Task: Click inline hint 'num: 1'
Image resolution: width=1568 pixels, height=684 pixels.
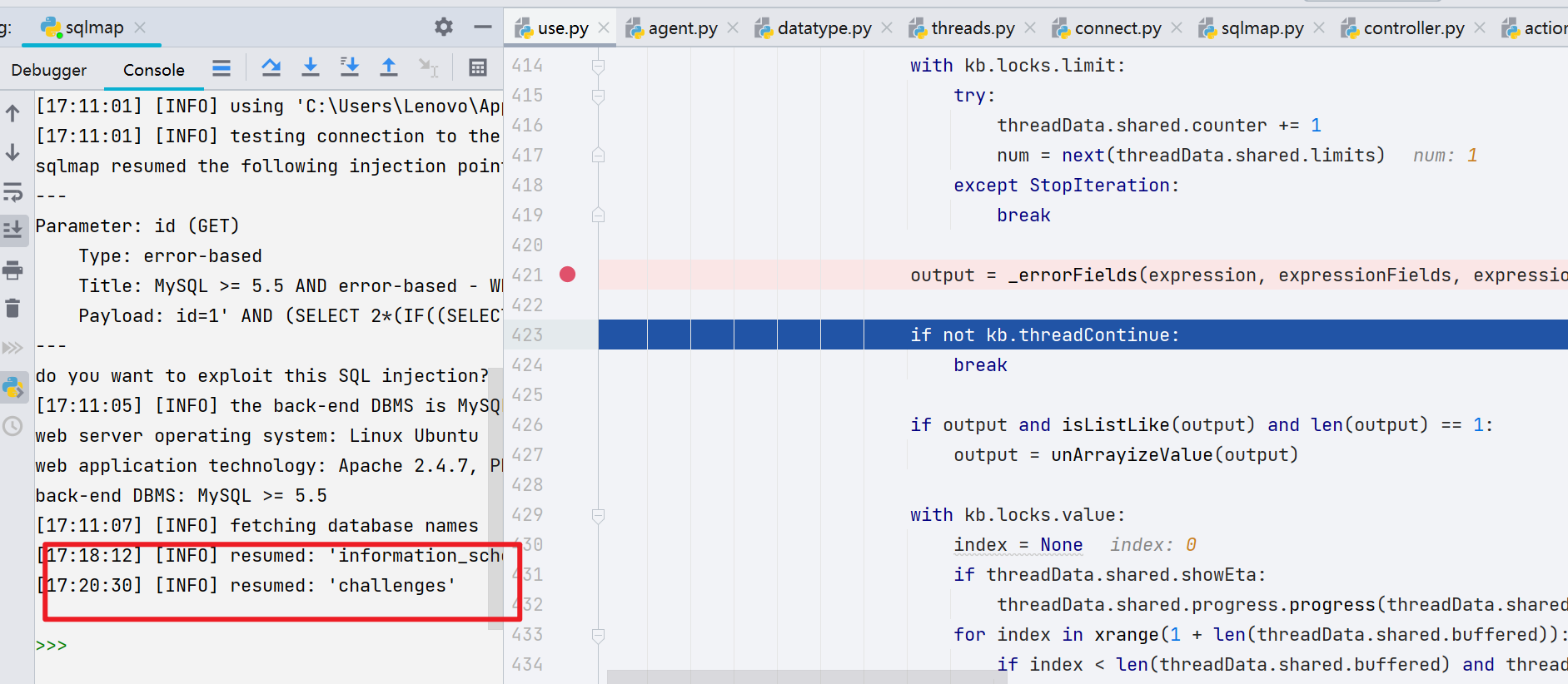Action: [x=1445, y=155]
